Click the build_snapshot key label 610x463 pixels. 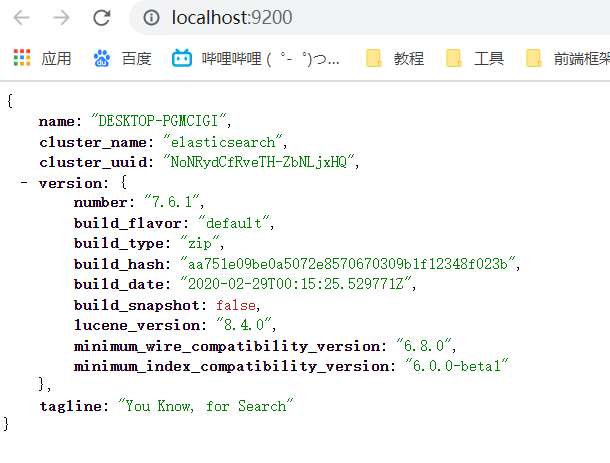(x=137, y=305)
